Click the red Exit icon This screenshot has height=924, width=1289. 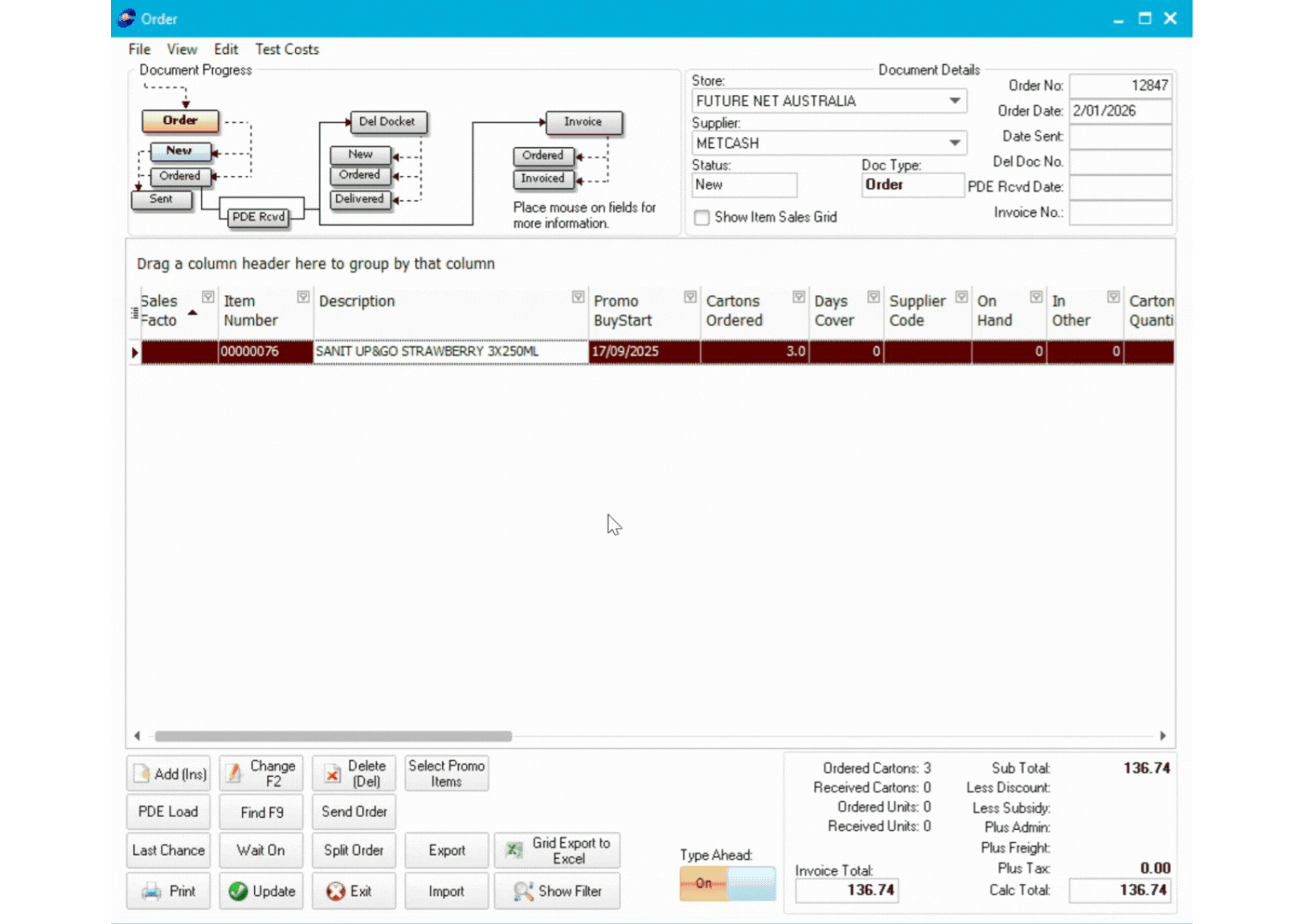[336, 891]
